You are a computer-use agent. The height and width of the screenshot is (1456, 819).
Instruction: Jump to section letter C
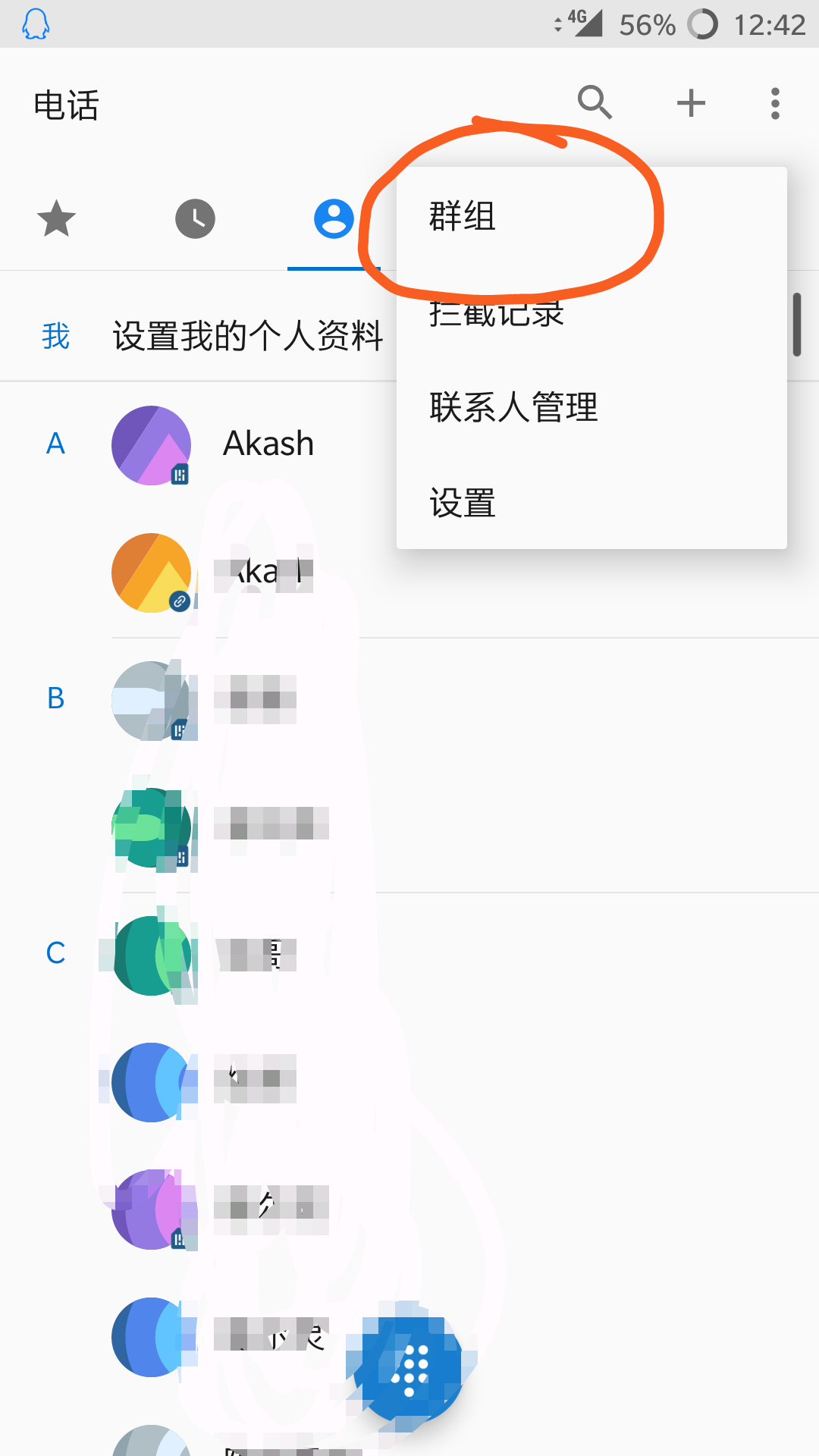pyautogui.click(x=55, y=953)
